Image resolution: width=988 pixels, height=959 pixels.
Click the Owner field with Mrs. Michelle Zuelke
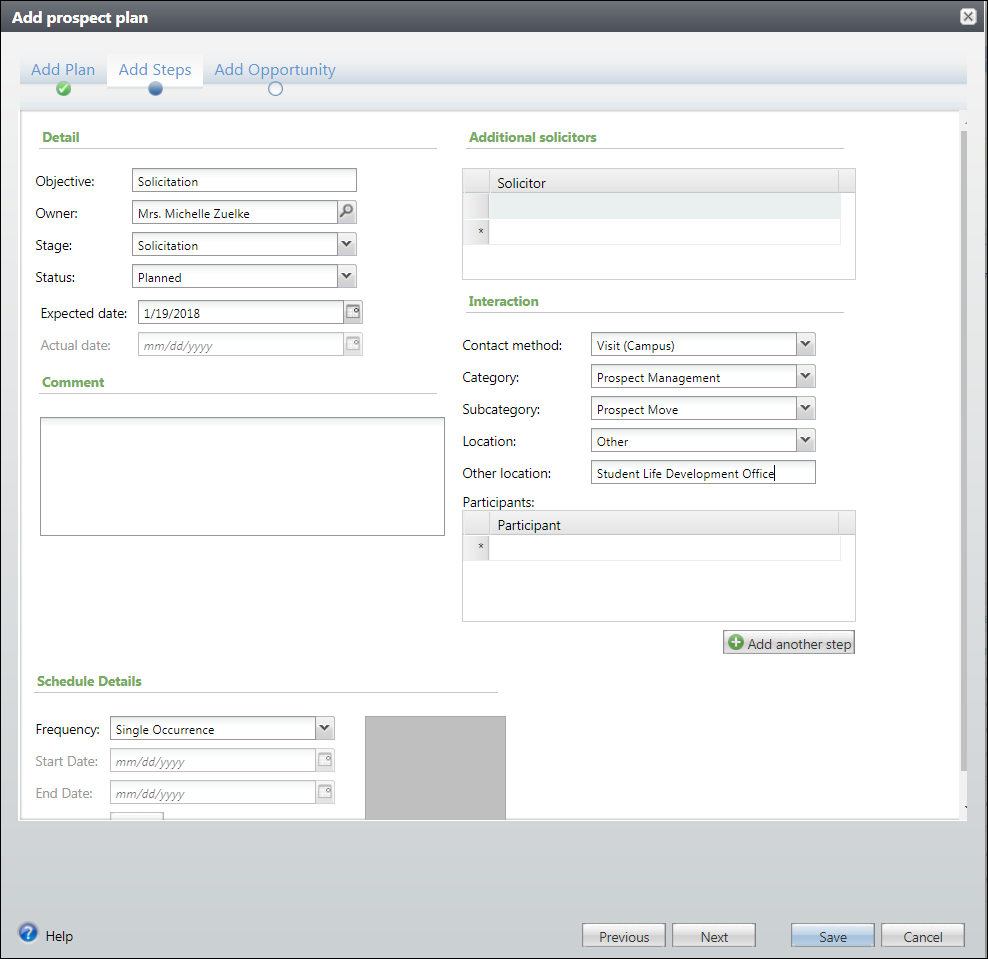(x=235, y=212)
